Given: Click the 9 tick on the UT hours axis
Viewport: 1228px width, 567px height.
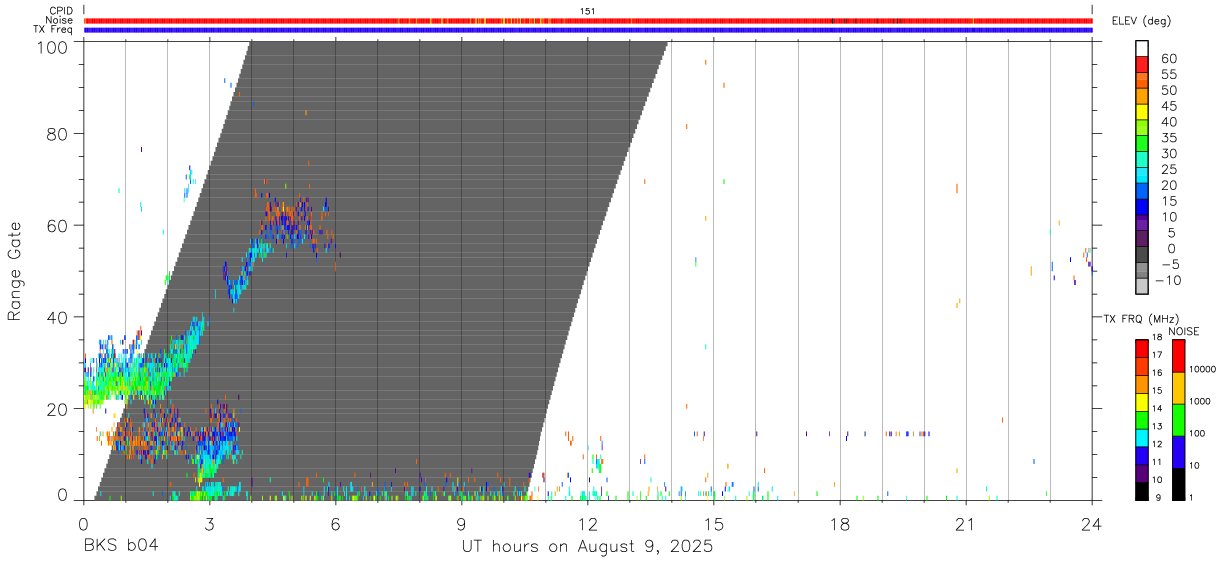Looking at the screenshot, I should click(x=461, y=523).
